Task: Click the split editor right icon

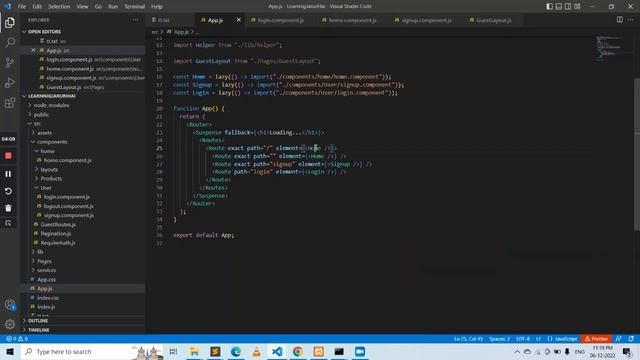Action: click(620, 20)
